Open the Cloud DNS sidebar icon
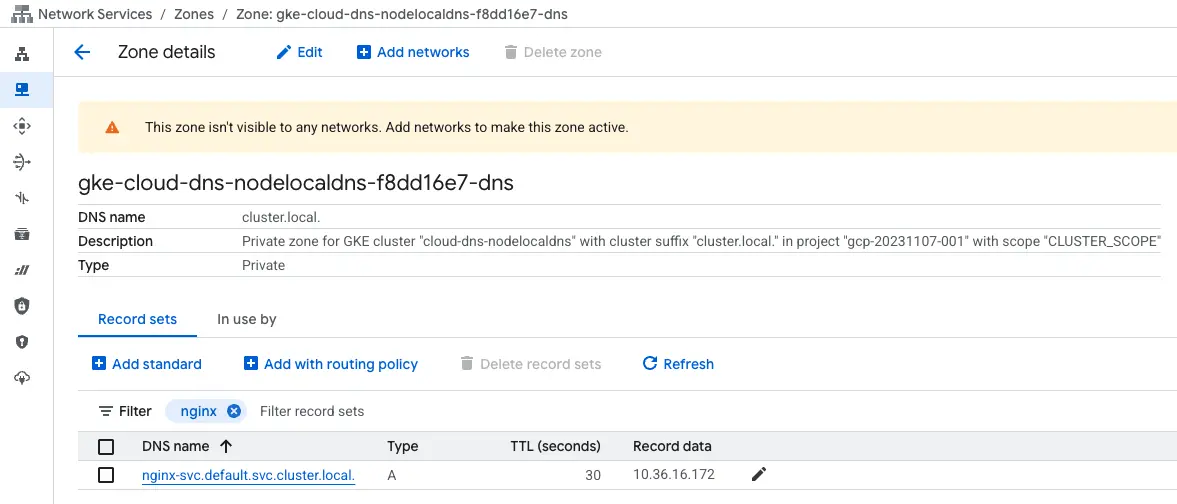Image resolution: width=1177 pixels, height=504 pixels. tap(22, 90)
